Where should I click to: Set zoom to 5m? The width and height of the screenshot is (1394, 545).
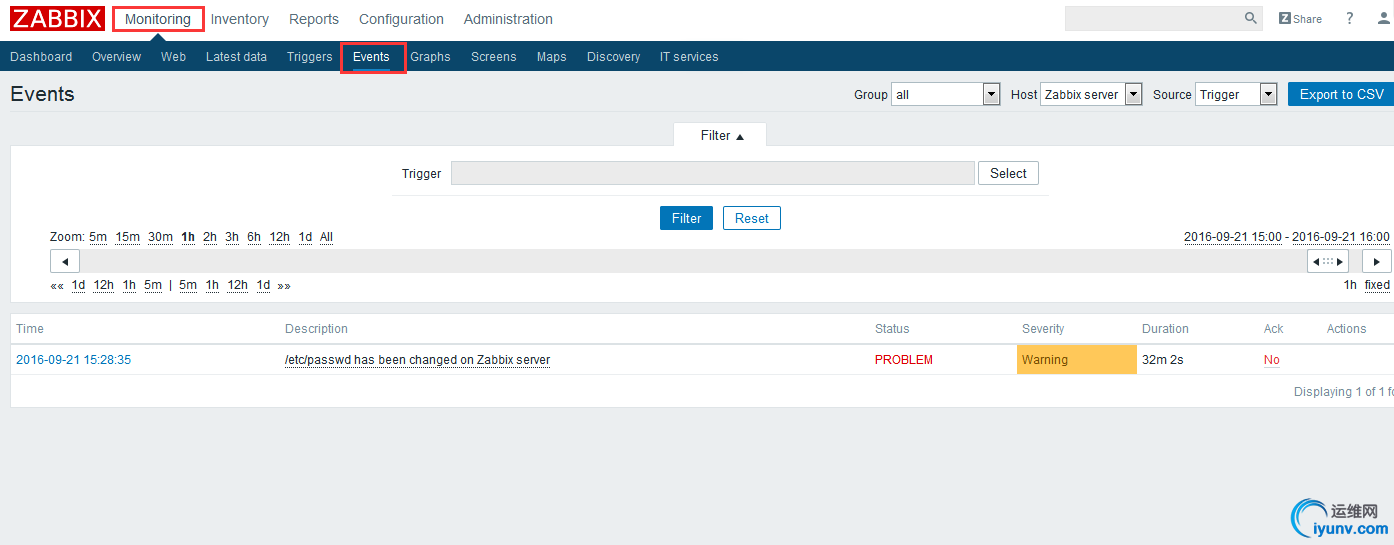click(x=98, y=237)
